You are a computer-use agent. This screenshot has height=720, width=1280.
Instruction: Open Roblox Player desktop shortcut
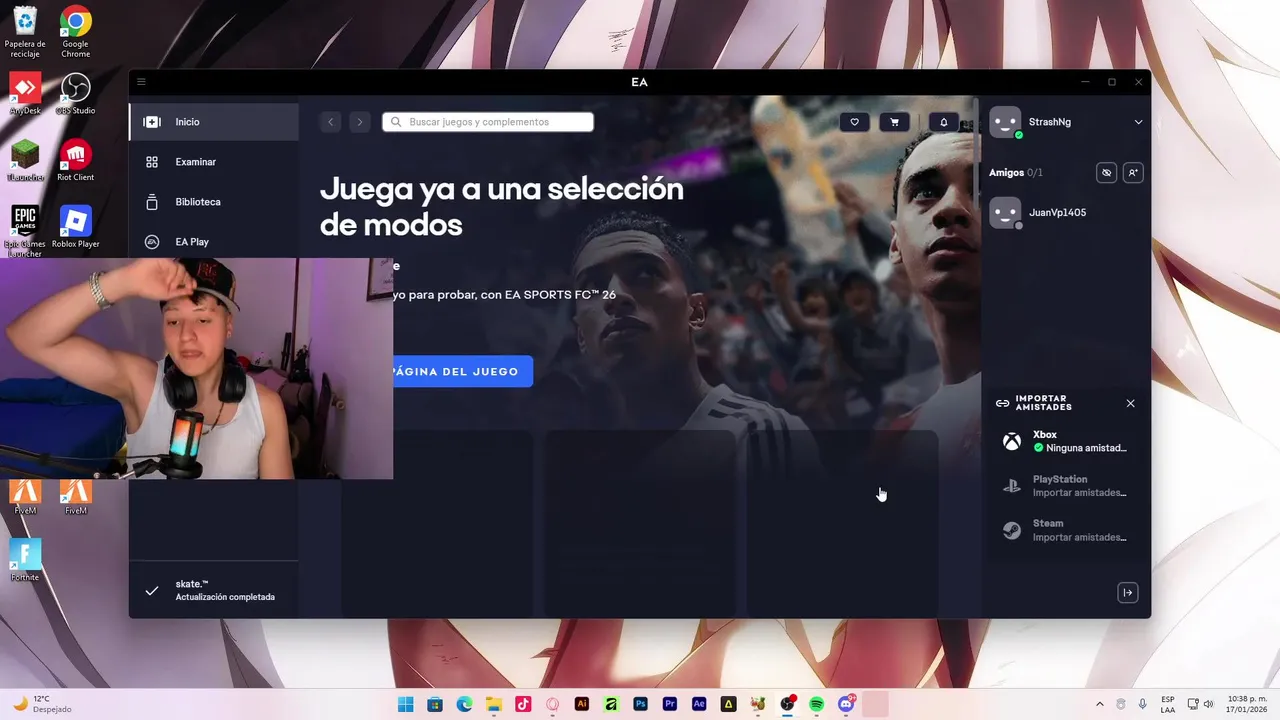76,227
